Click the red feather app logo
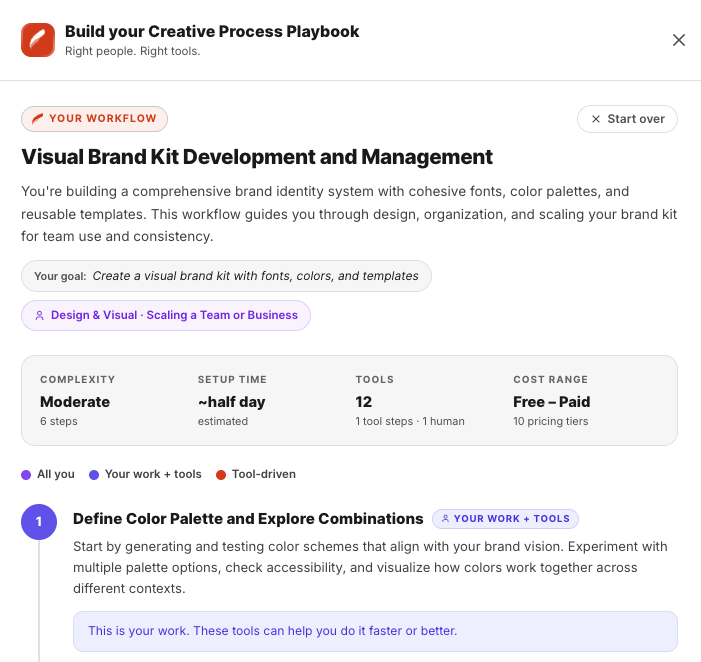The image size is (701, 662). click(x=38, y=40)
